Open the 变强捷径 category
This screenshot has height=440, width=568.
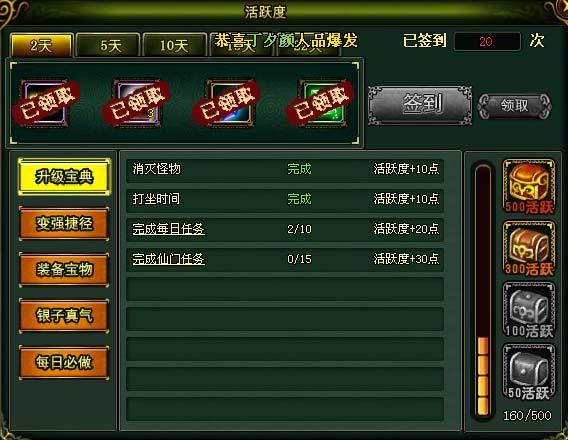(x=64, y=223)
